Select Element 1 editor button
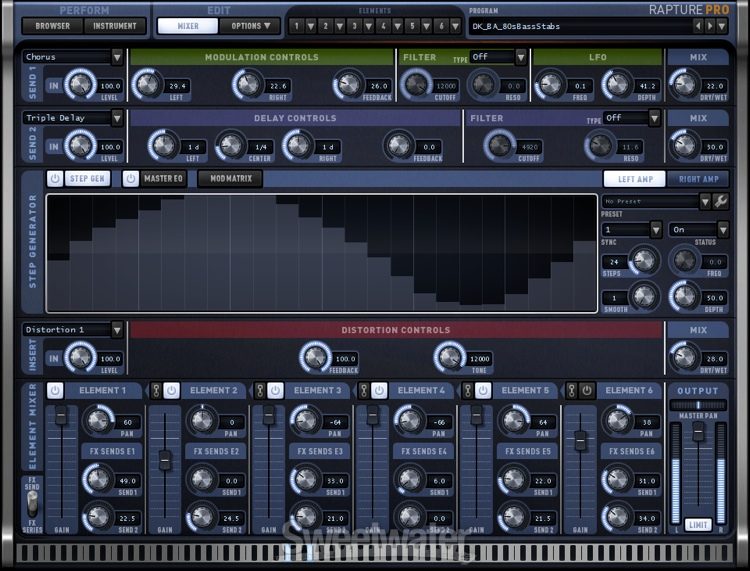750x571 pixels. point(296,26)
